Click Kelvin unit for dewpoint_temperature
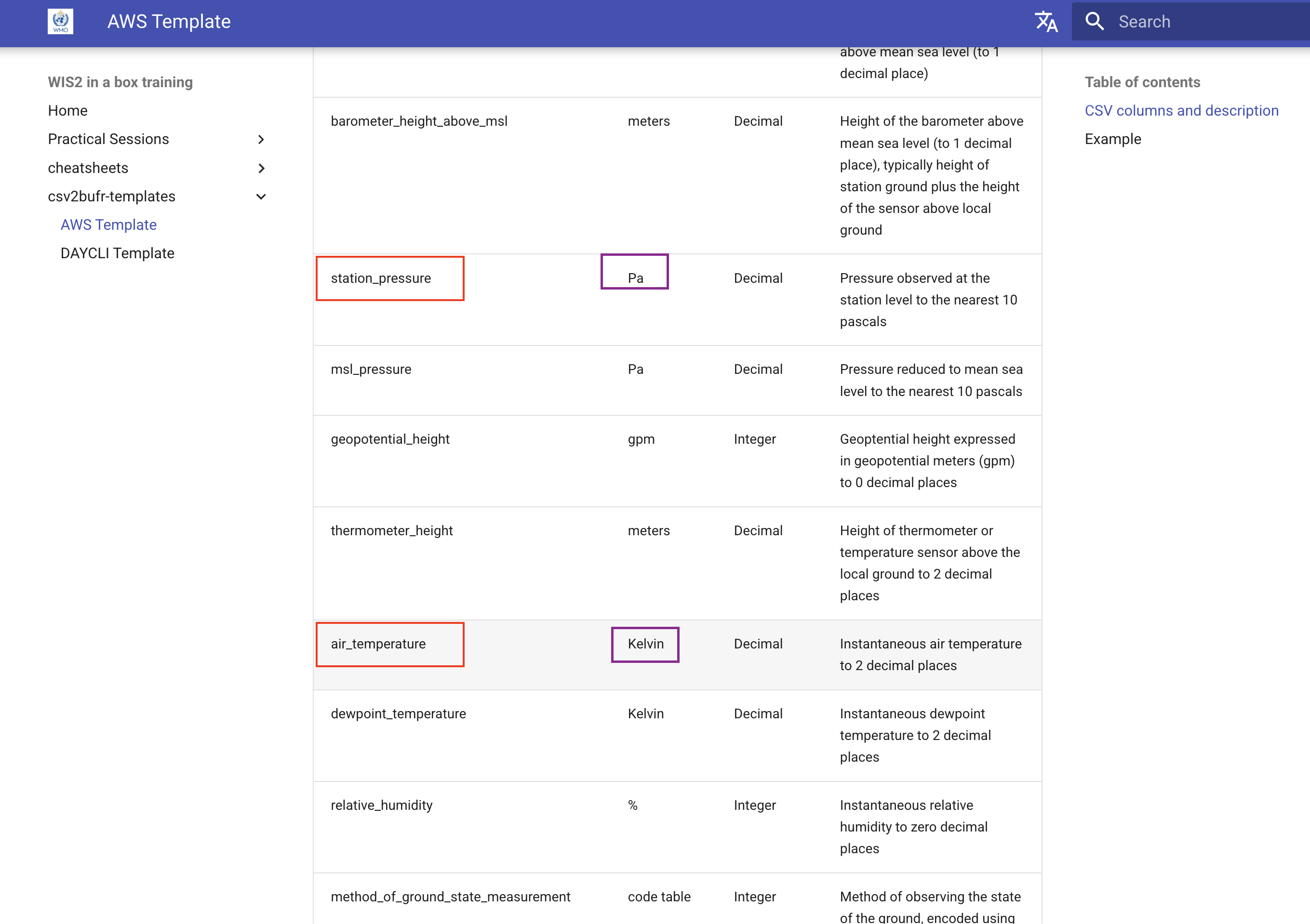The image size is (1310, 924). coord(645,713)
